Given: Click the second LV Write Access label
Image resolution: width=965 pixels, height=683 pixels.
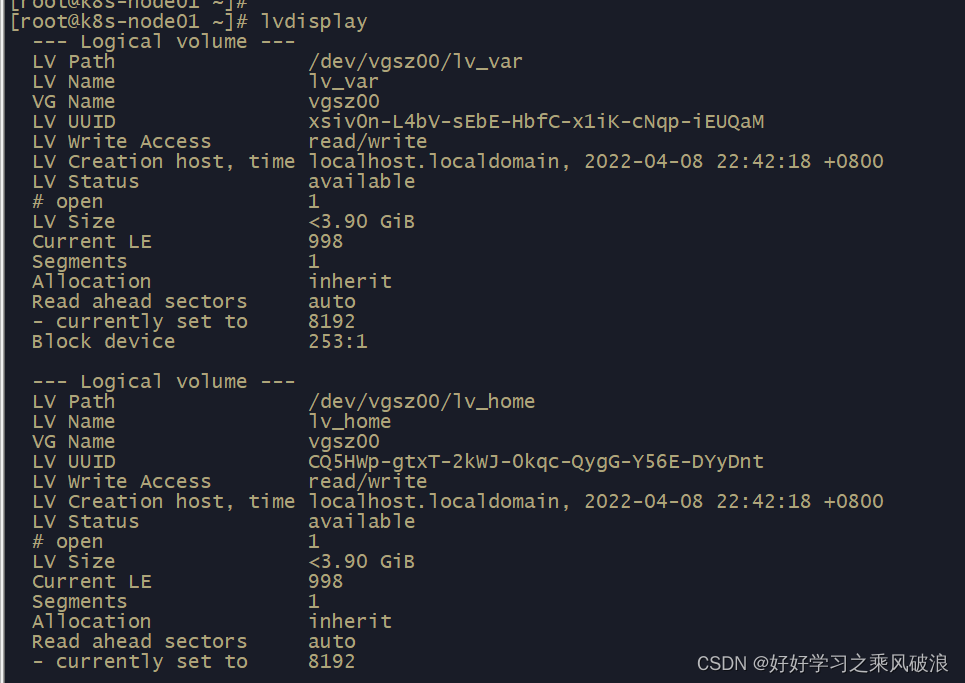Looking at the screenshot, I should 122,482.
